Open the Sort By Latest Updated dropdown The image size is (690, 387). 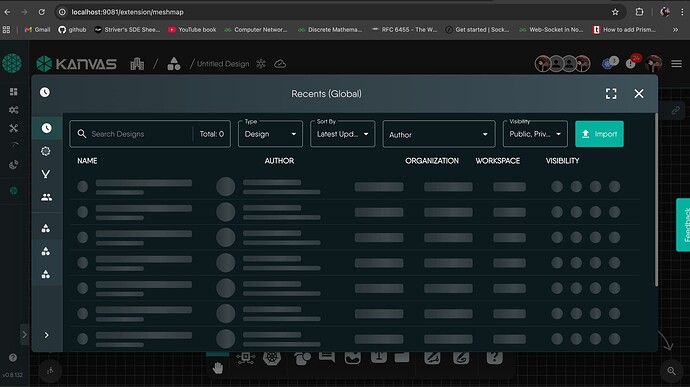342,134
